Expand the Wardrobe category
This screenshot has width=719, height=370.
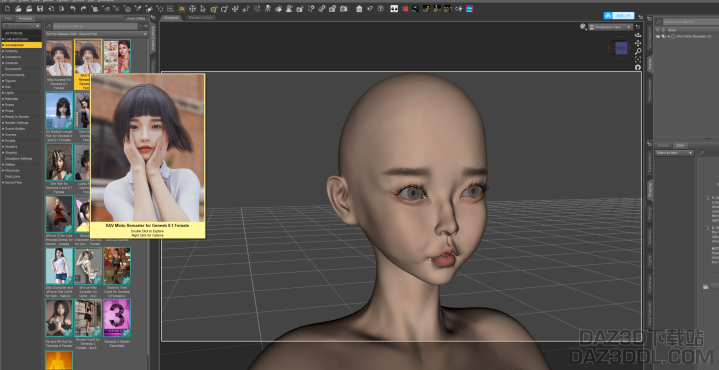pos(3,170)
